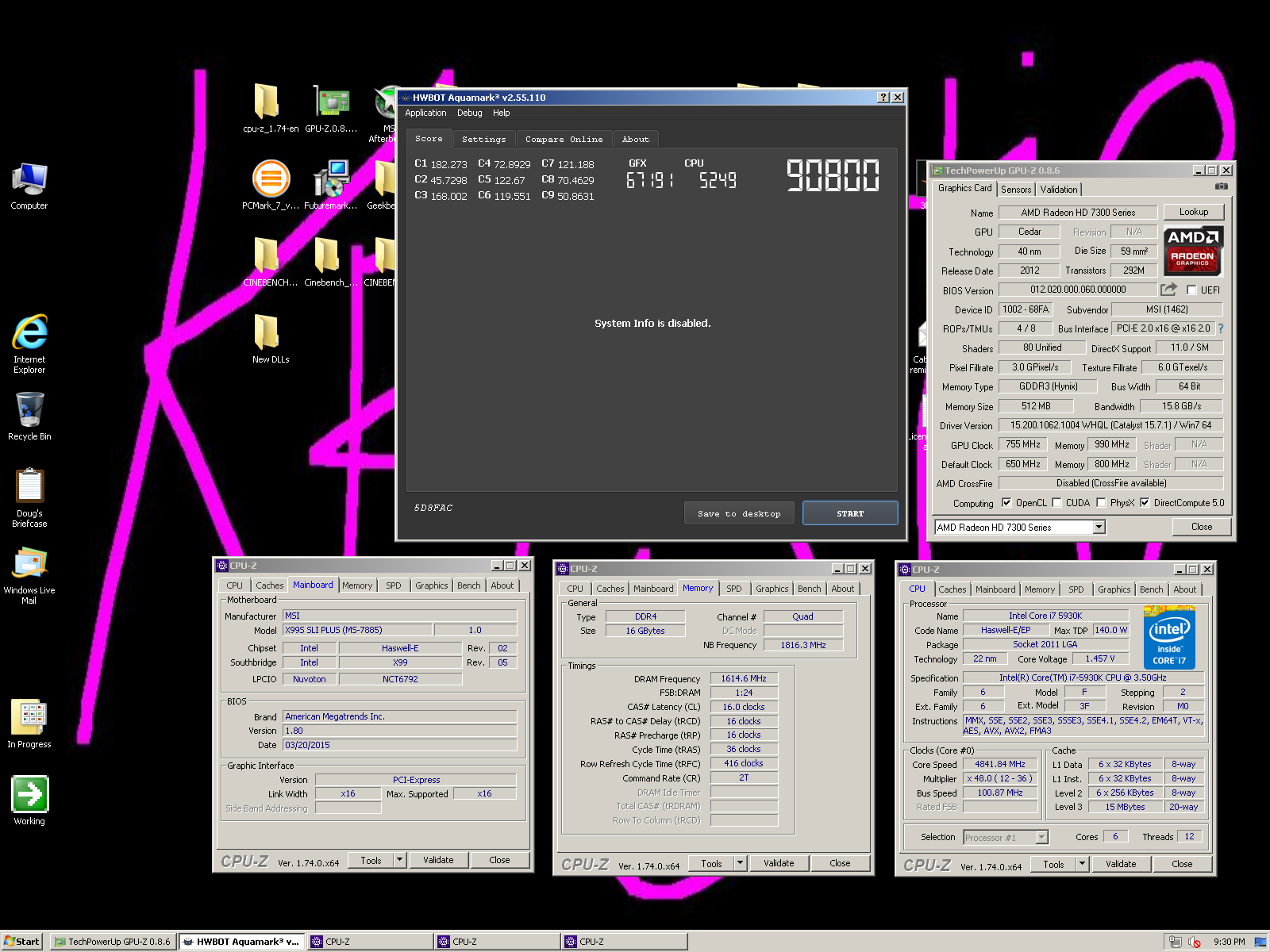Image resolution: width=1270 pixels, height=952 pixels.
Task: Open the Aquamark Help menu
Action: 502,113
